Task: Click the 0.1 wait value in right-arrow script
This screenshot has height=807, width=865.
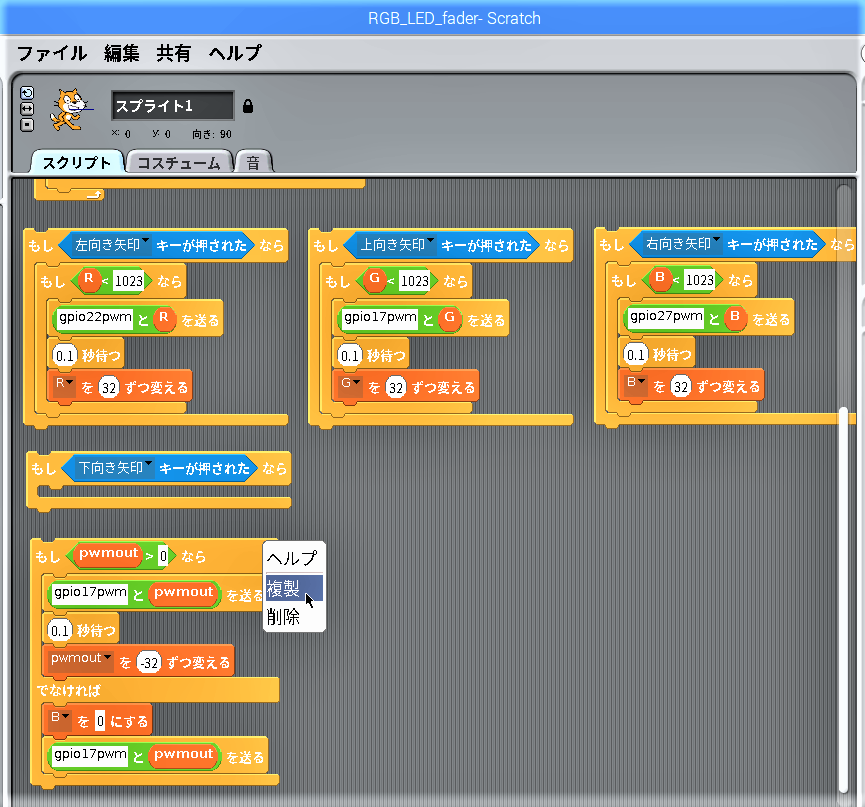Action: (636, 355)
